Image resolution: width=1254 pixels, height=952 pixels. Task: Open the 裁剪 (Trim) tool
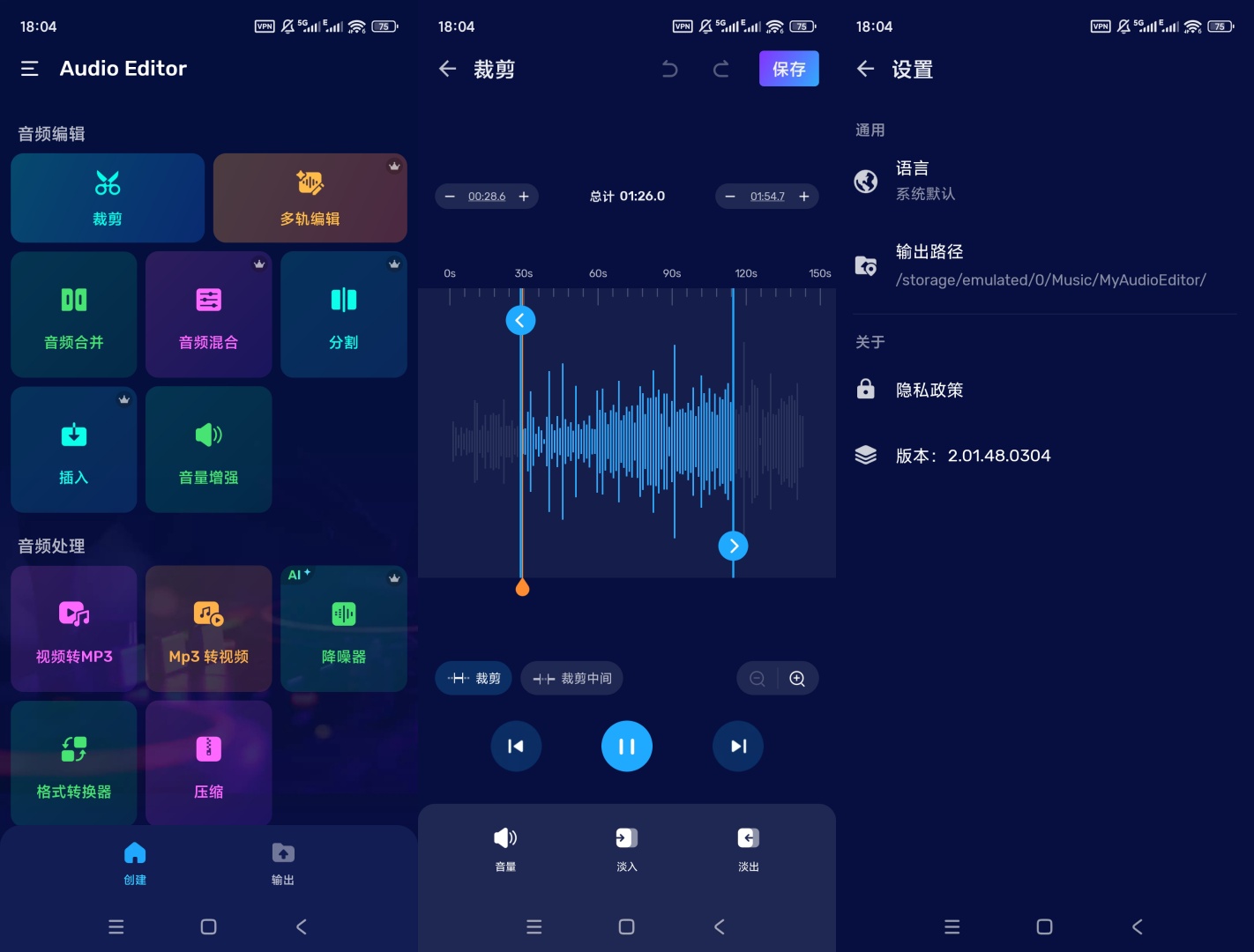click(107, 197)
